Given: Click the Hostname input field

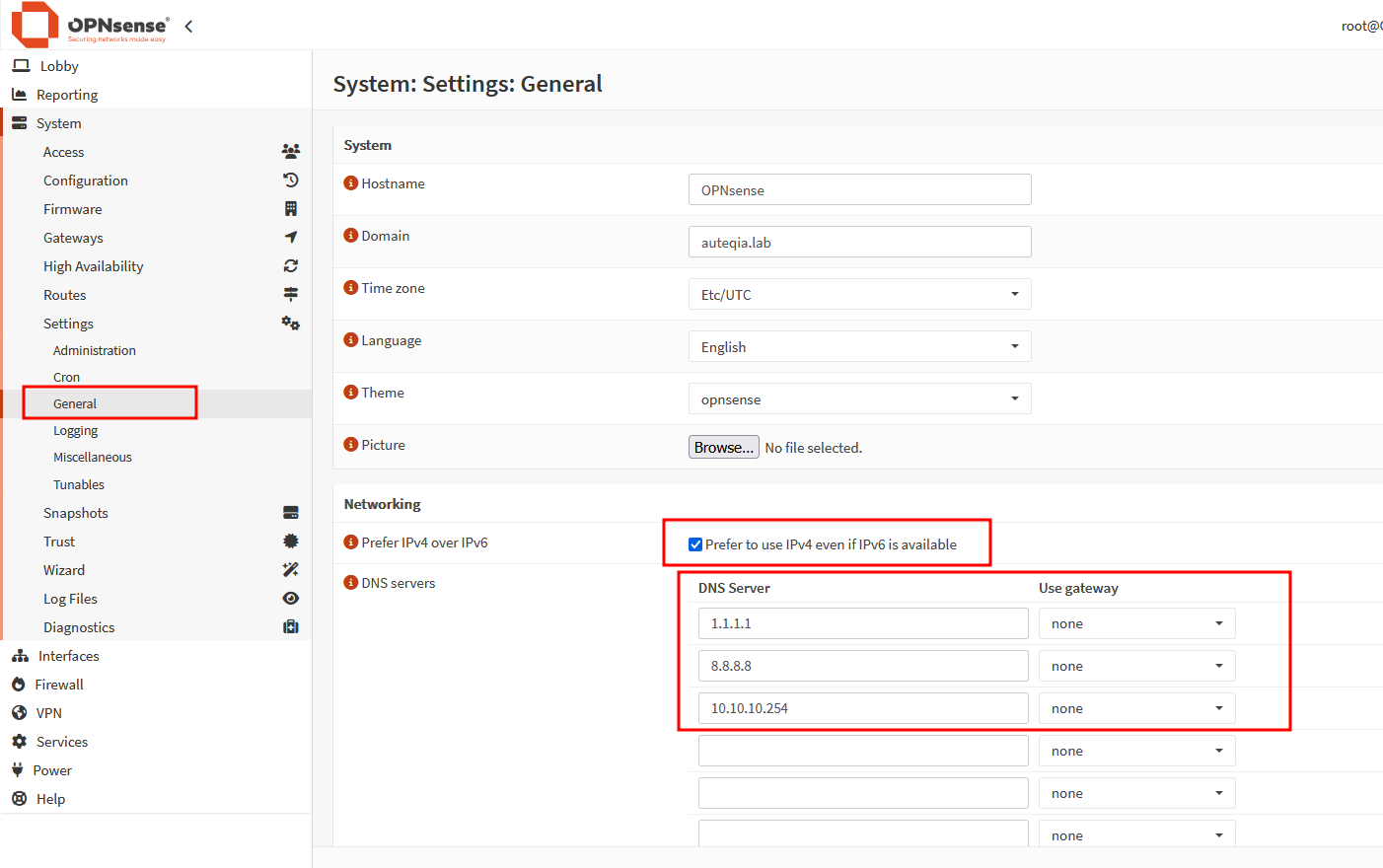Looking at the screenshot, I should click(859, 189).
